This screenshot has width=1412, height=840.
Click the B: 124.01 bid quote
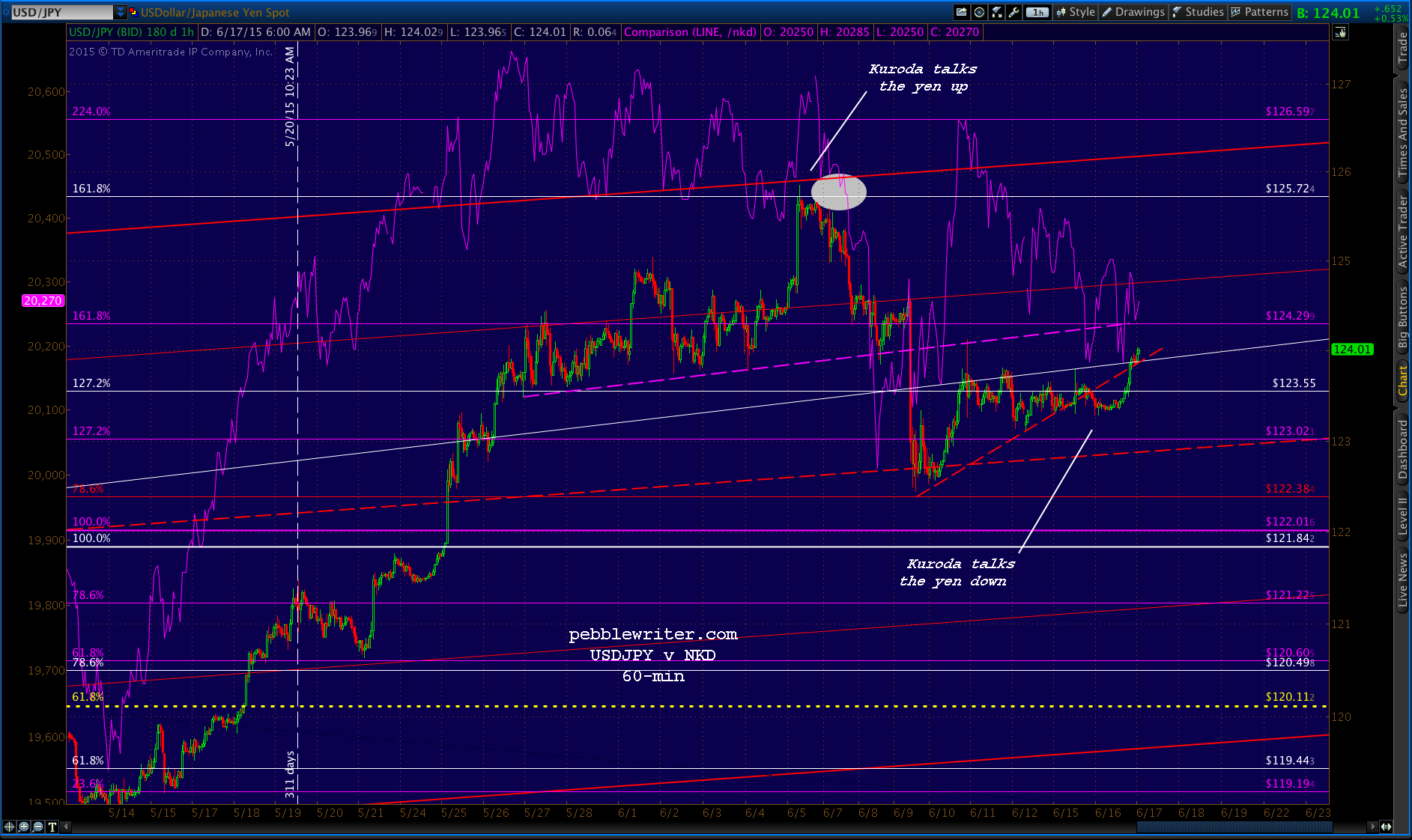1328,13
